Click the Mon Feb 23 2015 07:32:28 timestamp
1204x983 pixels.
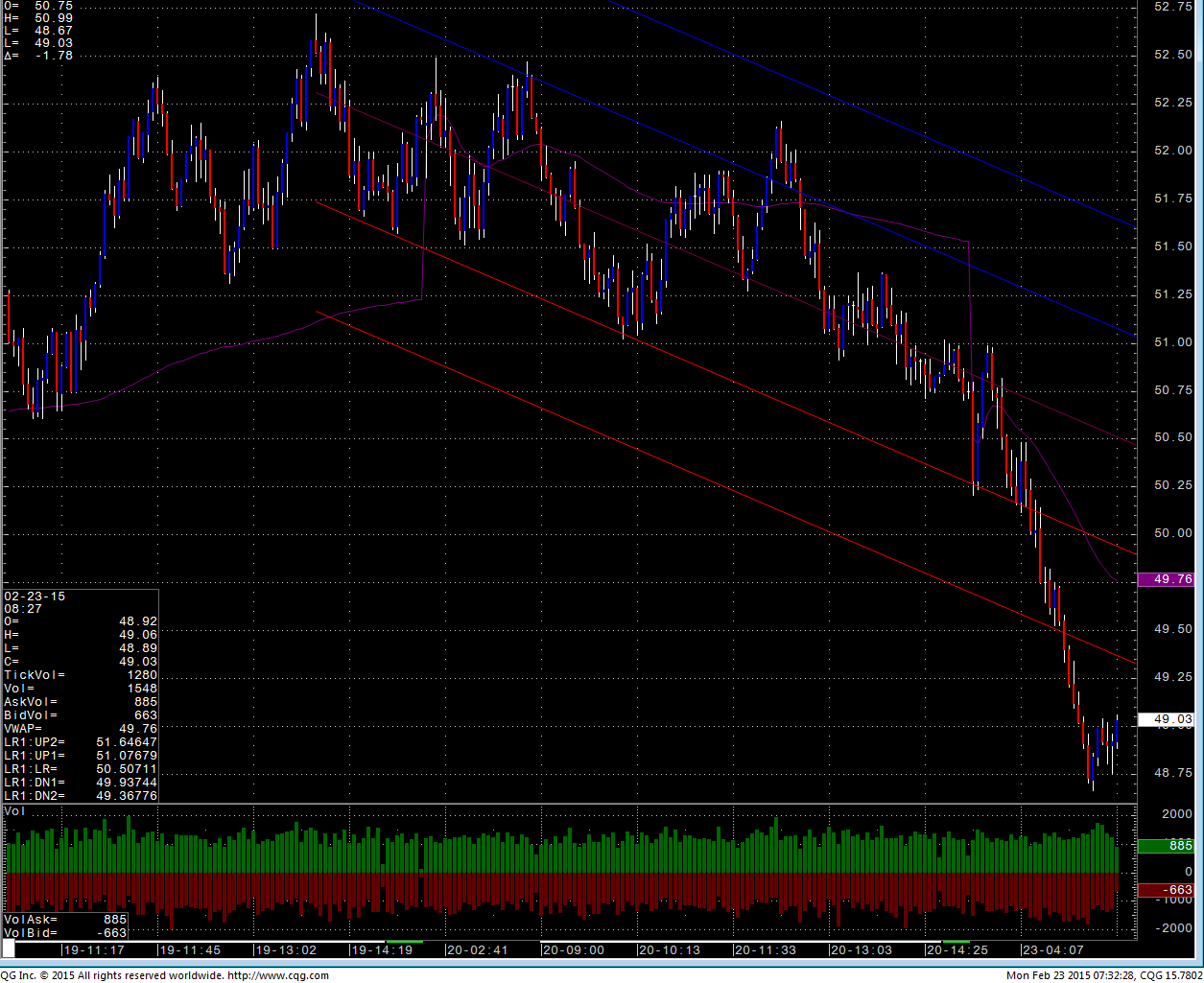(1070, 975)
